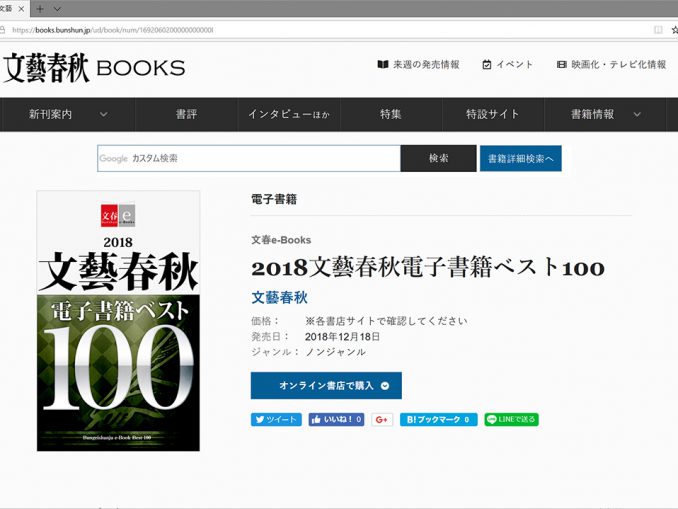Click the calendar icon beside イベント
678x509 pixels.
(x=486, y=64)
